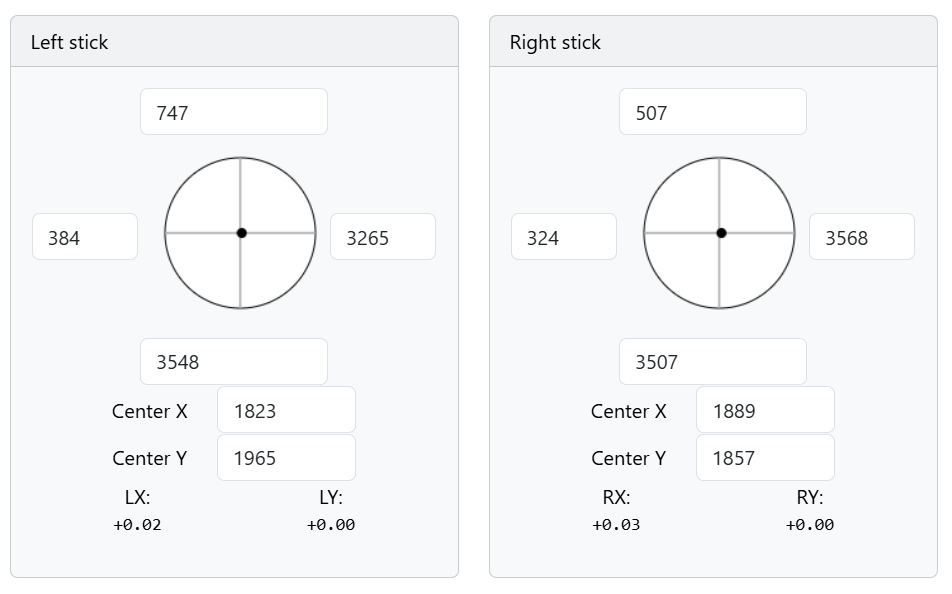Select the left stick Center X field

[x=286, y=410]
